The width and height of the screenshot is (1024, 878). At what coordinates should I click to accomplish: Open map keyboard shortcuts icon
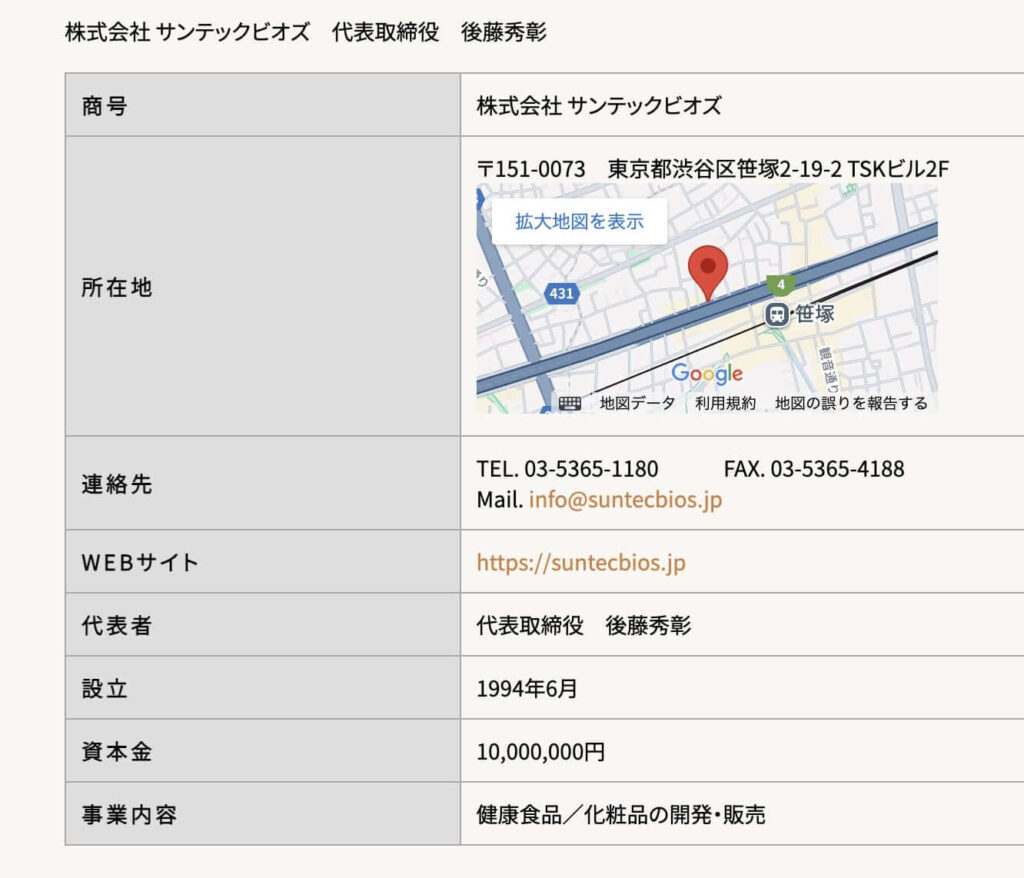pos(569,404)
